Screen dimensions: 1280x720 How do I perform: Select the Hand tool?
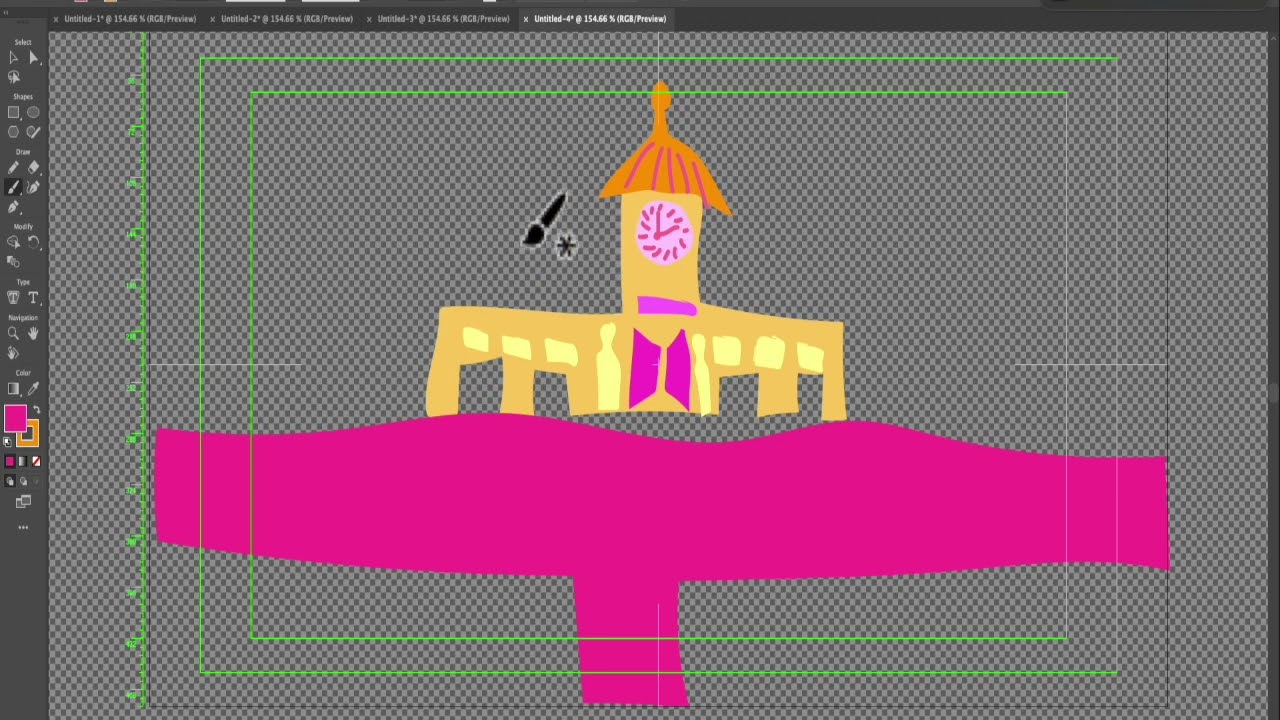tap(33, 333)
